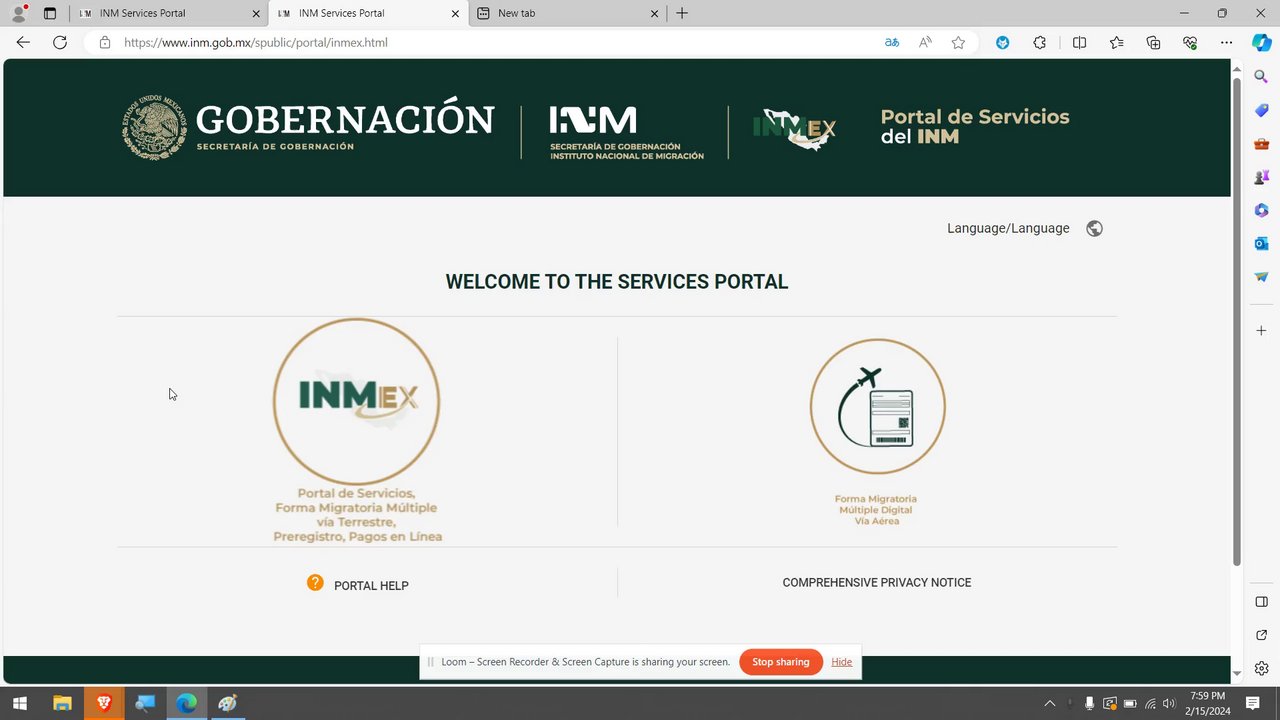
Task: Open the sidebar Microsoft 365 icon
Action: [1262, 210]
